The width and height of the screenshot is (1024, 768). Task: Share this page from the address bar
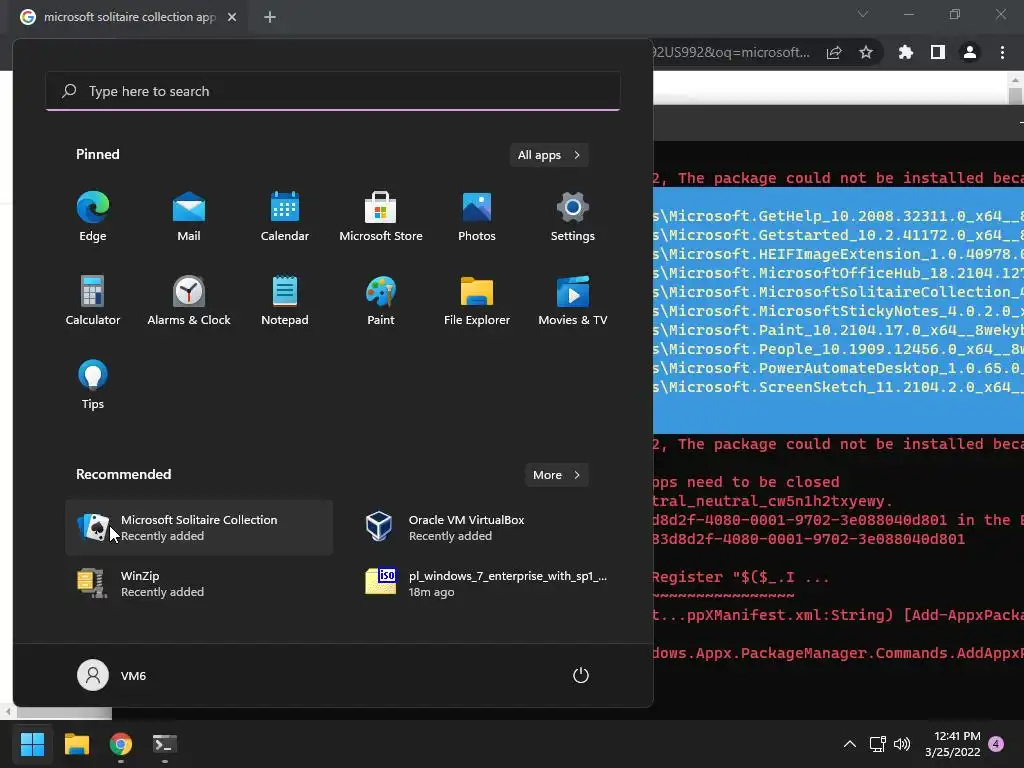(834, 52)
